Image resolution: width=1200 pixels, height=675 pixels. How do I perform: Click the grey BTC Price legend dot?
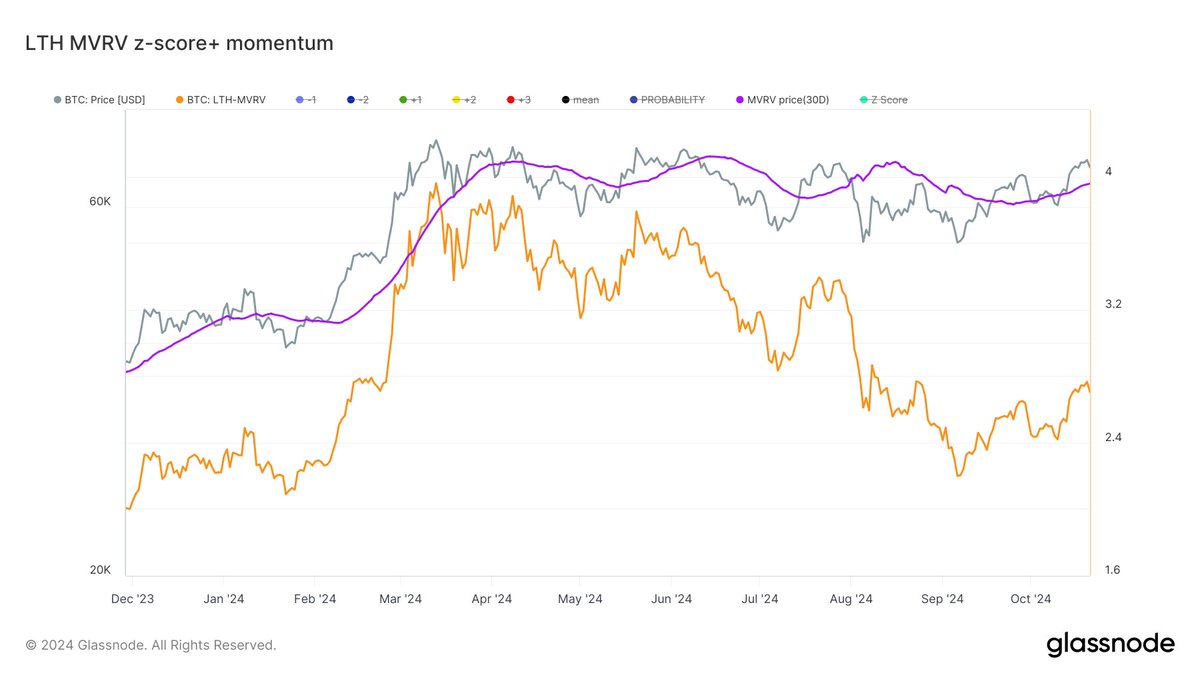point(58,100)
